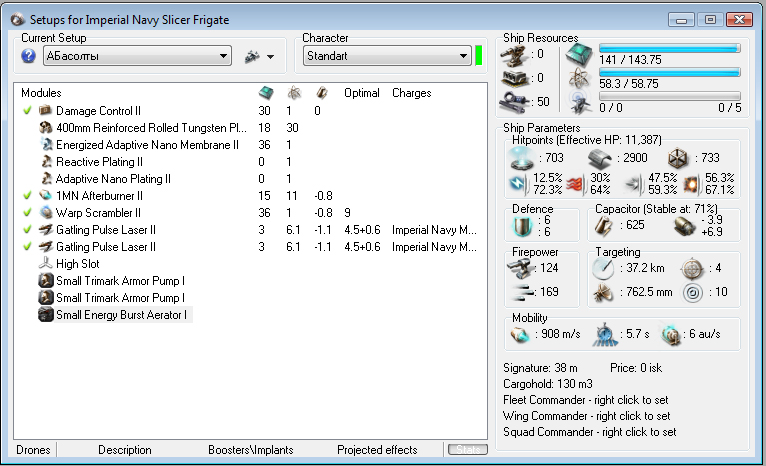Click the powergrid column header icon
Screen dimensions: 766x466
coord(294,93)
